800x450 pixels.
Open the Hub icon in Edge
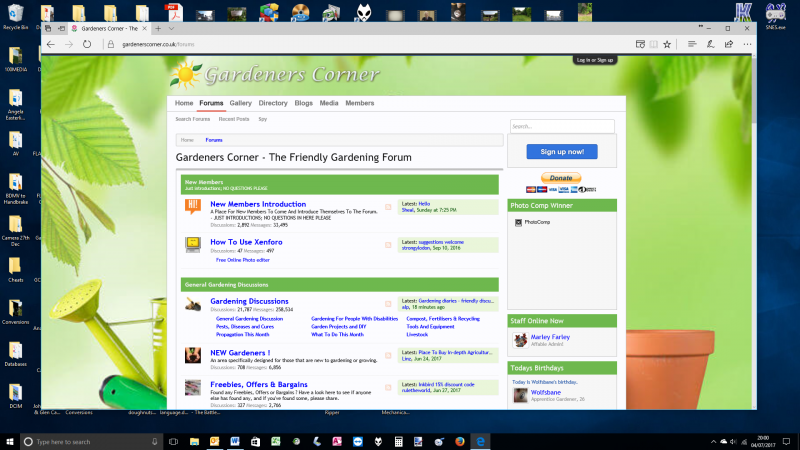pyautogui.click(x=692, y=44)
